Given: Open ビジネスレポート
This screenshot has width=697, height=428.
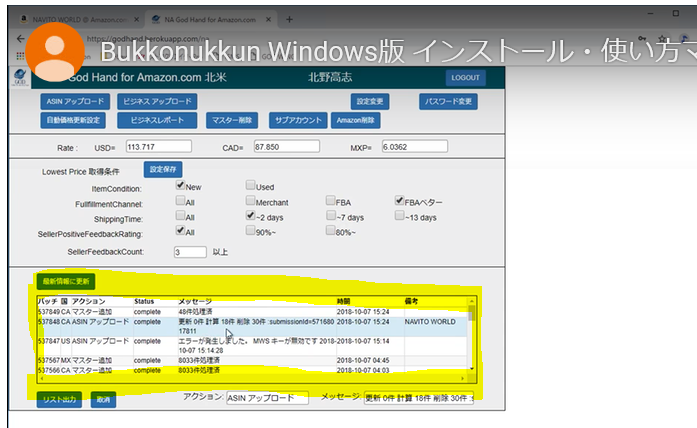Looking at the screenshot, I should click(157, 120).
